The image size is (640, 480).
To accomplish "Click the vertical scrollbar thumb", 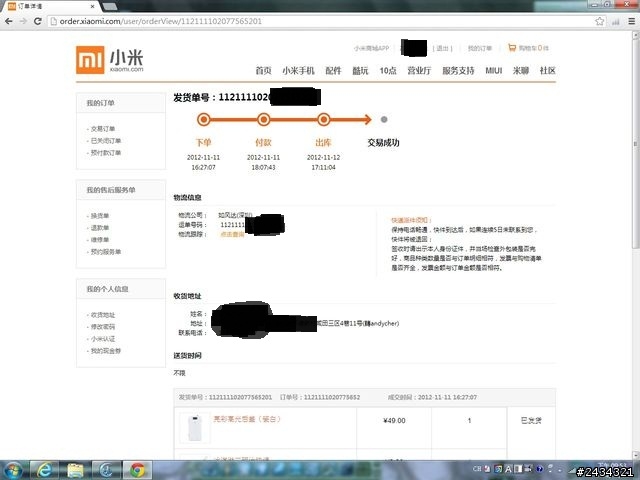I will (x=635, y=143).
